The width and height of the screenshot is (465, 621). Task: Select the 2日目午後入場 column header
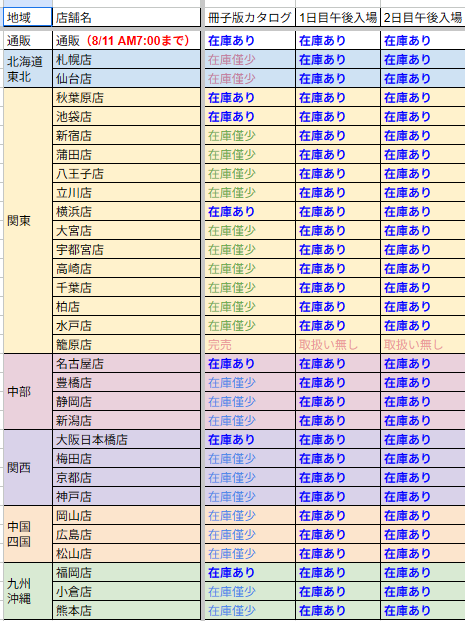click(423, 17)
